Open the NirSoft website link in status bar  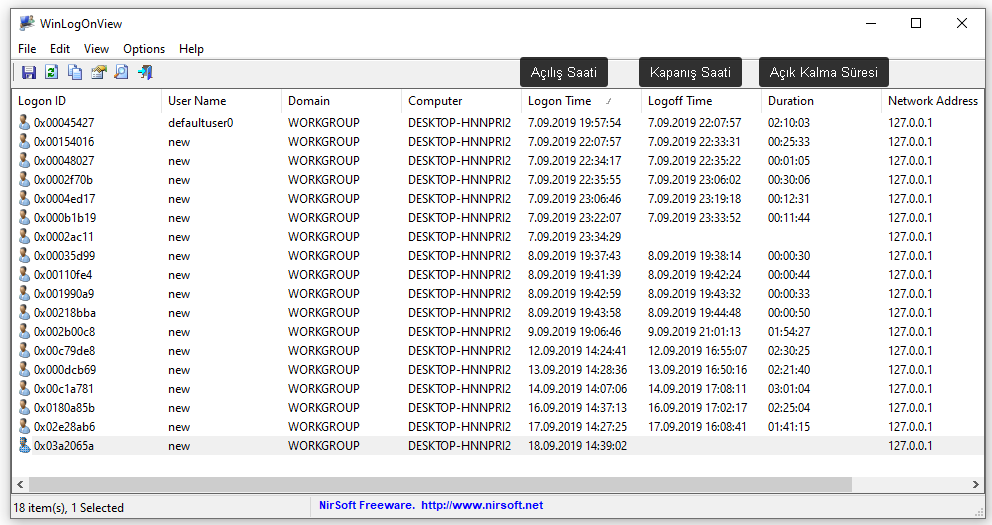click(x=481, y=506)
